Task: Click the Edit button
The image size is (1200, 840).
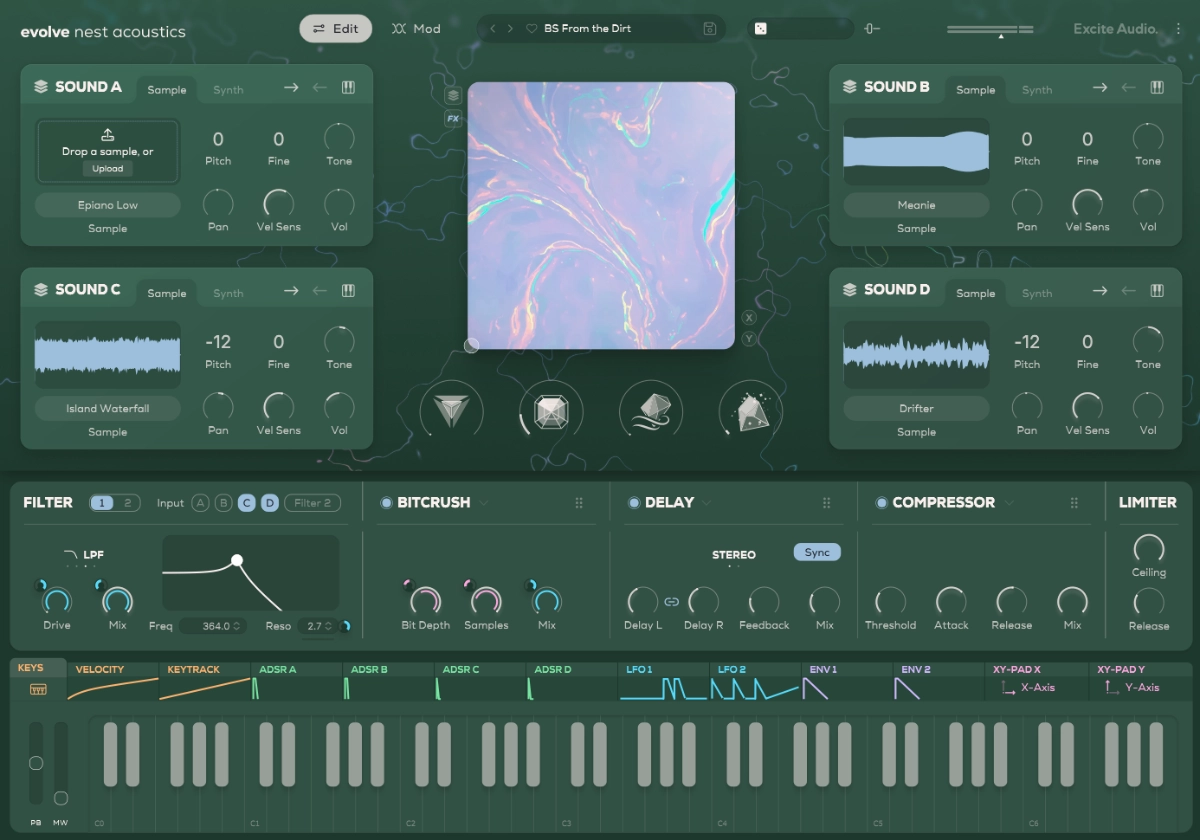Action: click(336, 29)
